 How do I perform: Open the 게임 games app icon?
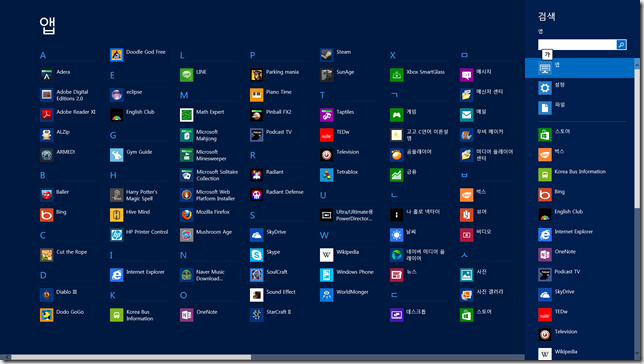(397, 115)
